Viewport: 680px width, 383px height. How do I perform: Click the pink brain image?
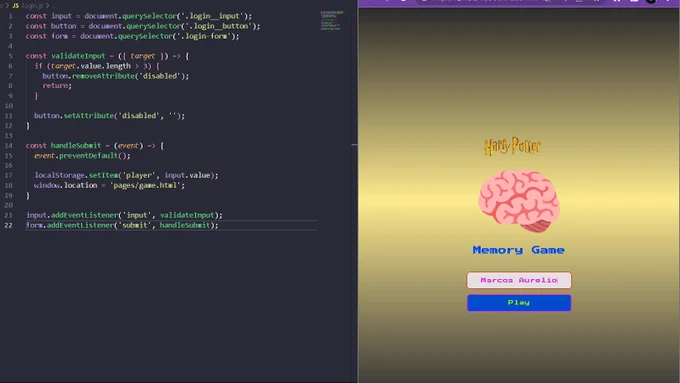[519, 201]
